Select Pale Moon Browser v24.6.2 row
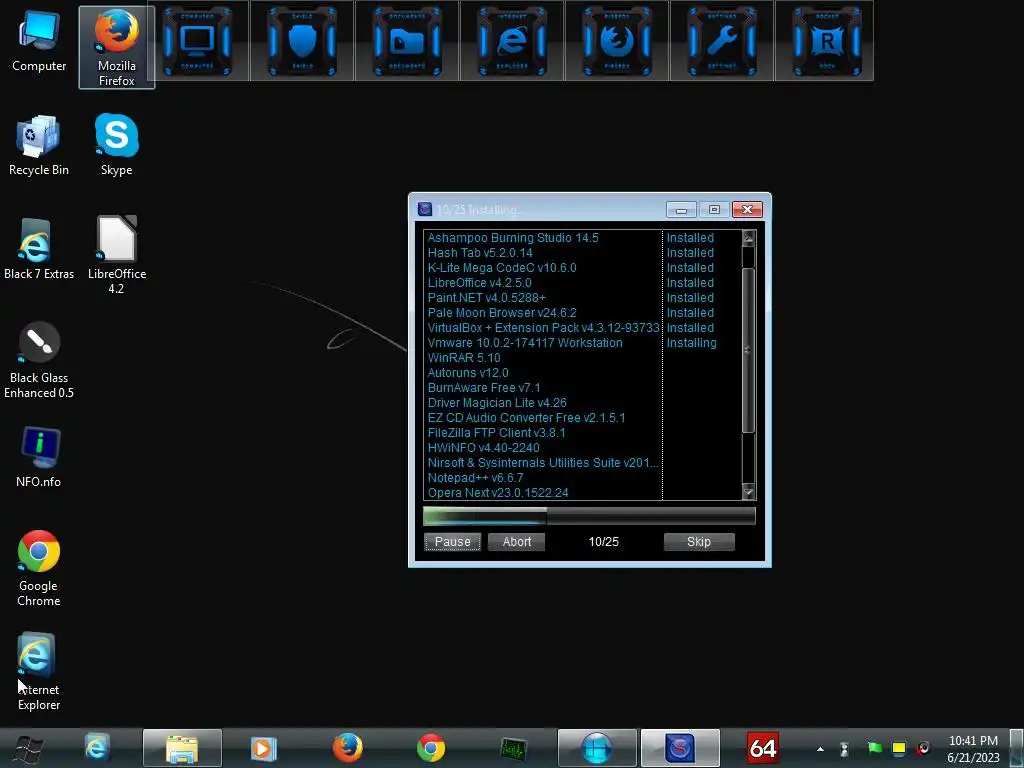 click(502, 313)
